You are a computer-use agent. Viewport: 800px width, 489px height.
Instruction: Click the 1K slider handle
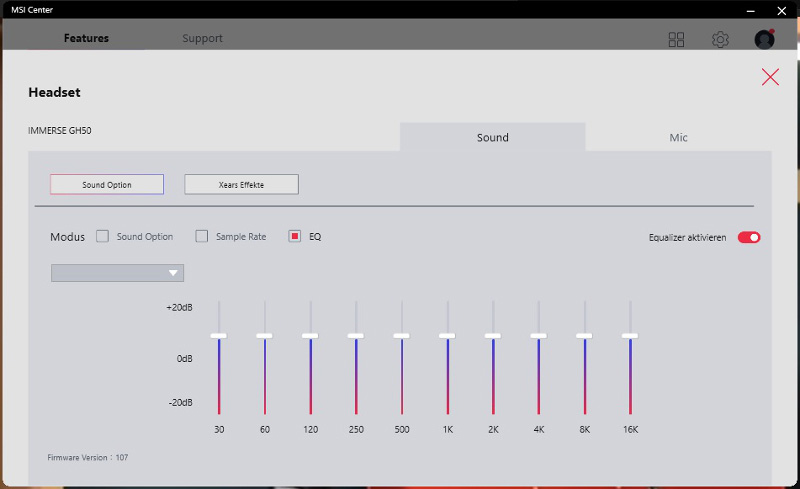click(x=447, y=336)
